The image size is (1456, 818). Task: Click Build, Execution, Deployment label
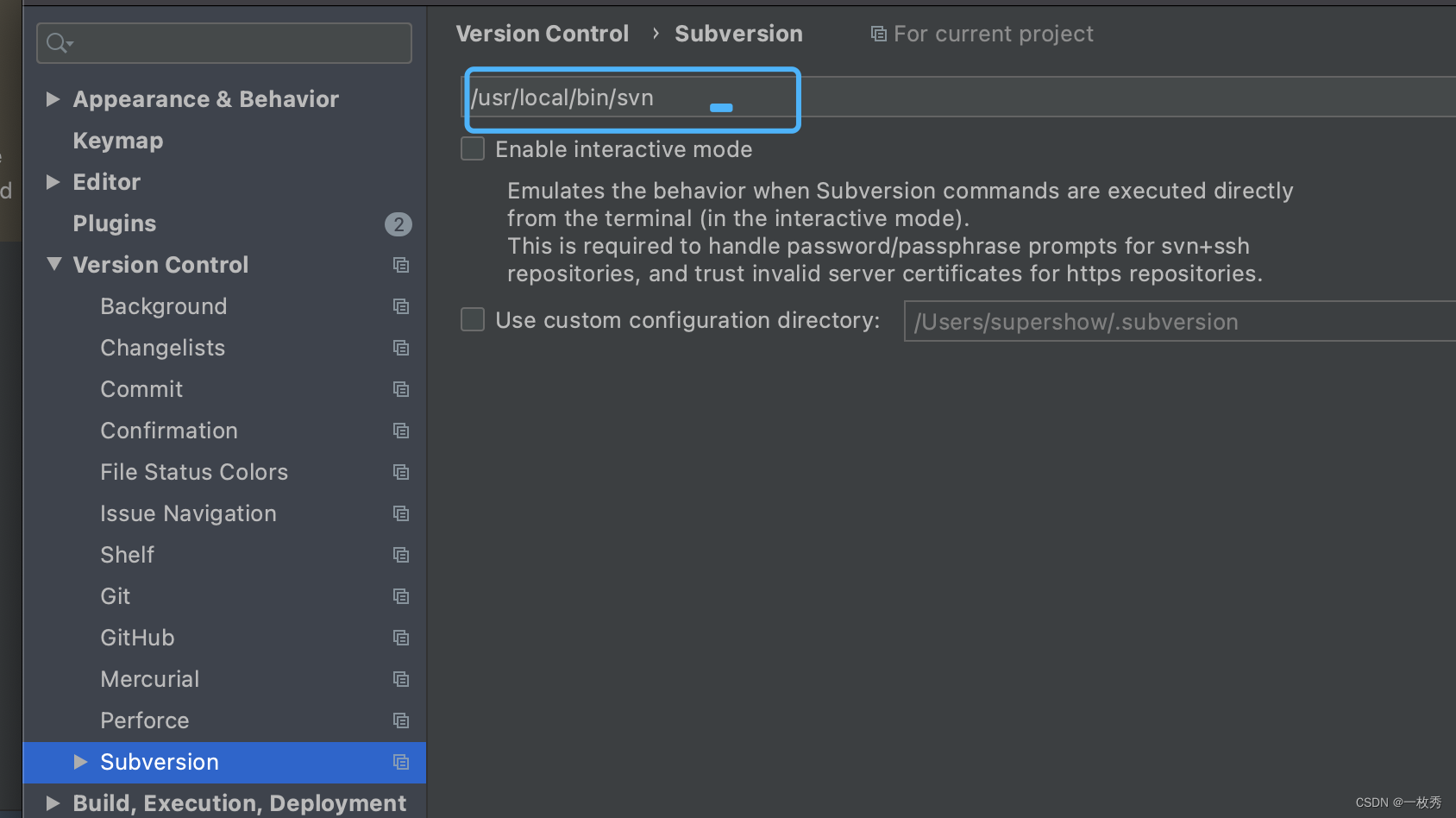[240, 803]
